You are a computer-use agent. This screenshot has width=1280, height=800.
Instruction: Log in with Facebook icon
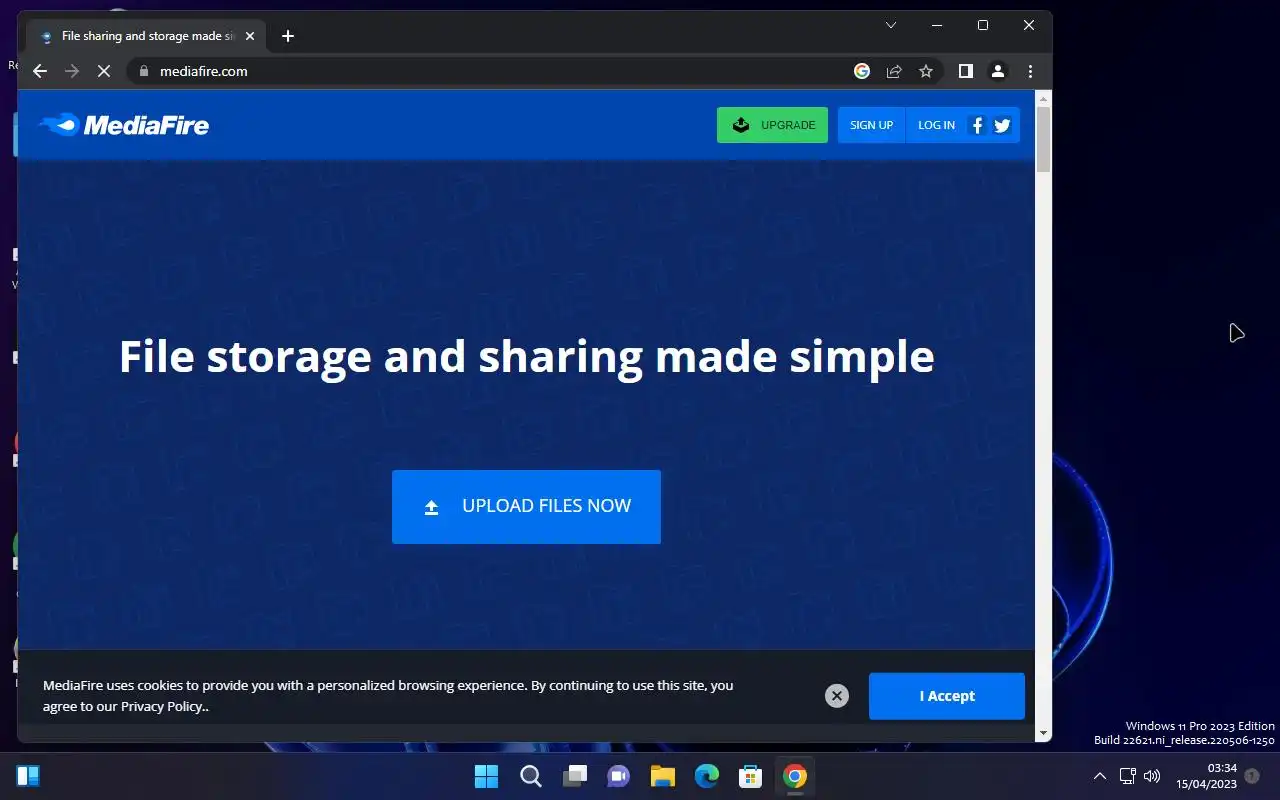pos(977,125)
